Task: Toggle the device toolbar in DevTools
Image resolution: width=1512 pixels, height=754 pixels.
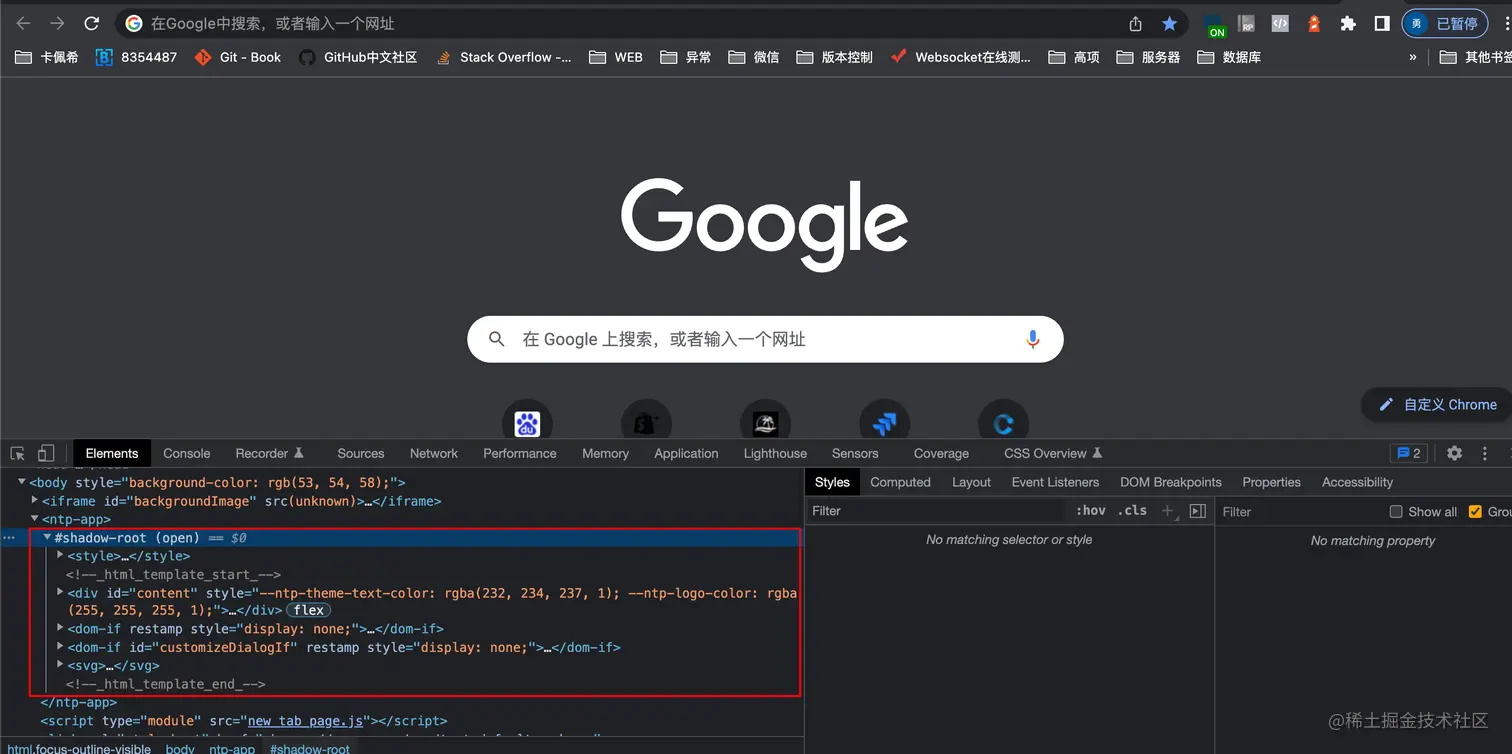Action: 46,453
